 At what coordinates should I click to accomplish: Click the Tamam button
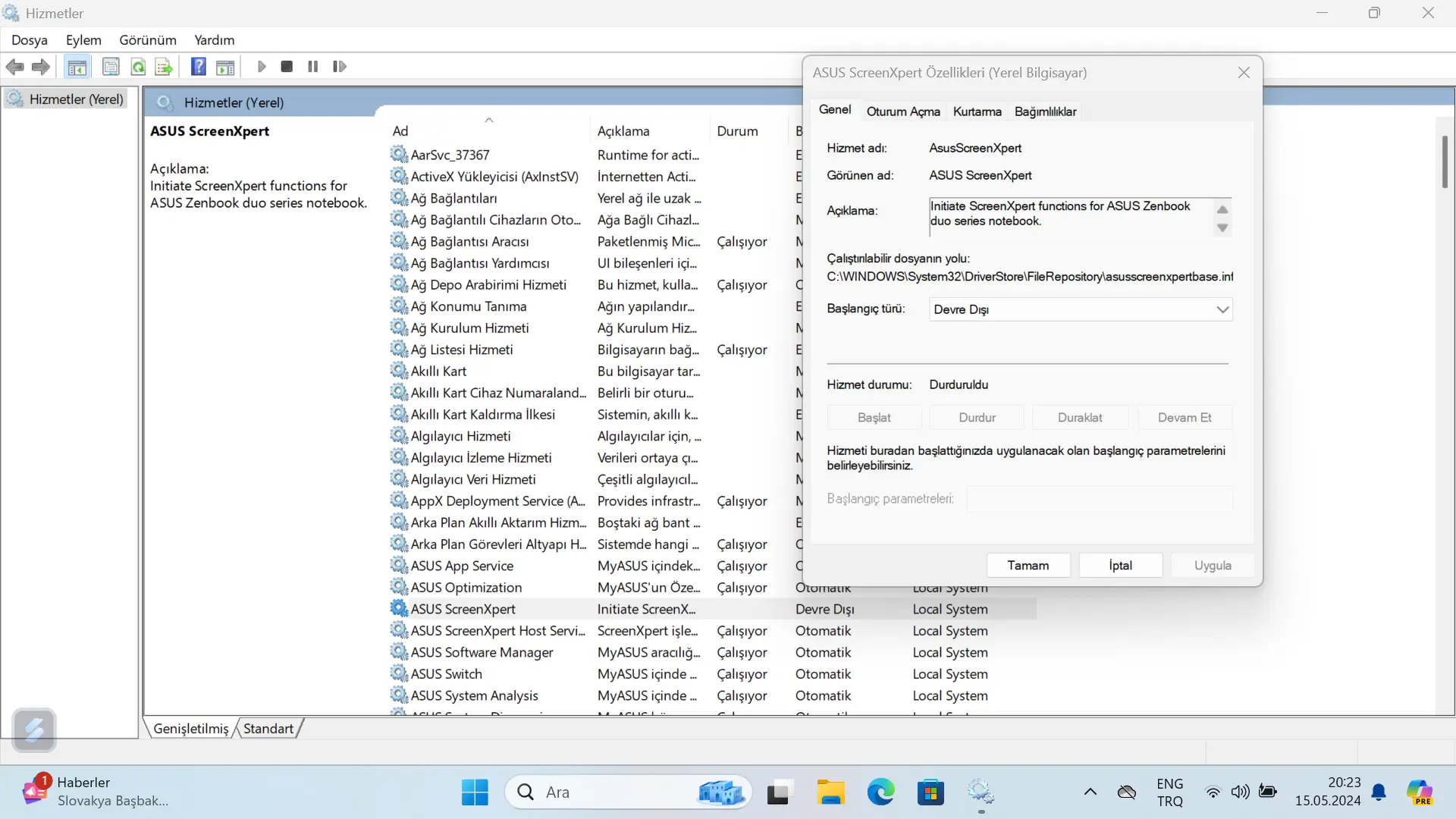(x=1028, y=566)
